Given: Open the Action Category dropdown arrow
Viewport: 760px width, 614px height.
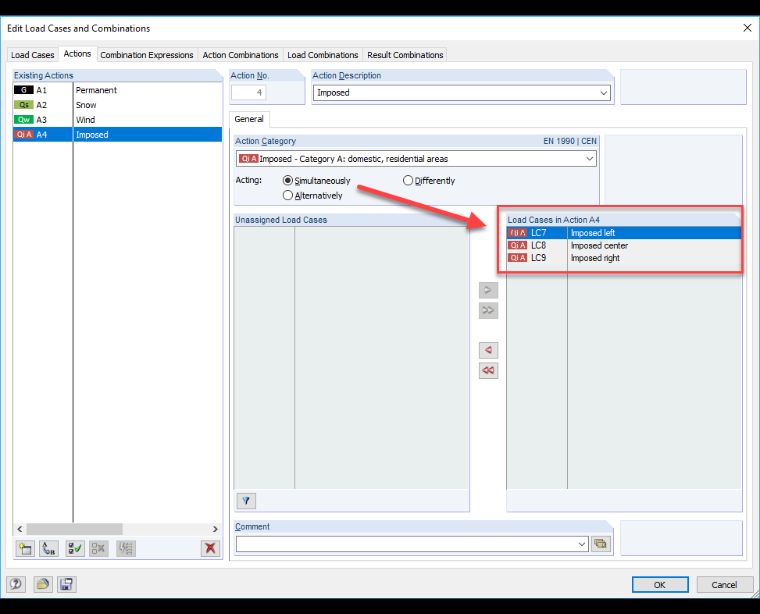Looking at the screenshot, I should (x=589, y=159).
